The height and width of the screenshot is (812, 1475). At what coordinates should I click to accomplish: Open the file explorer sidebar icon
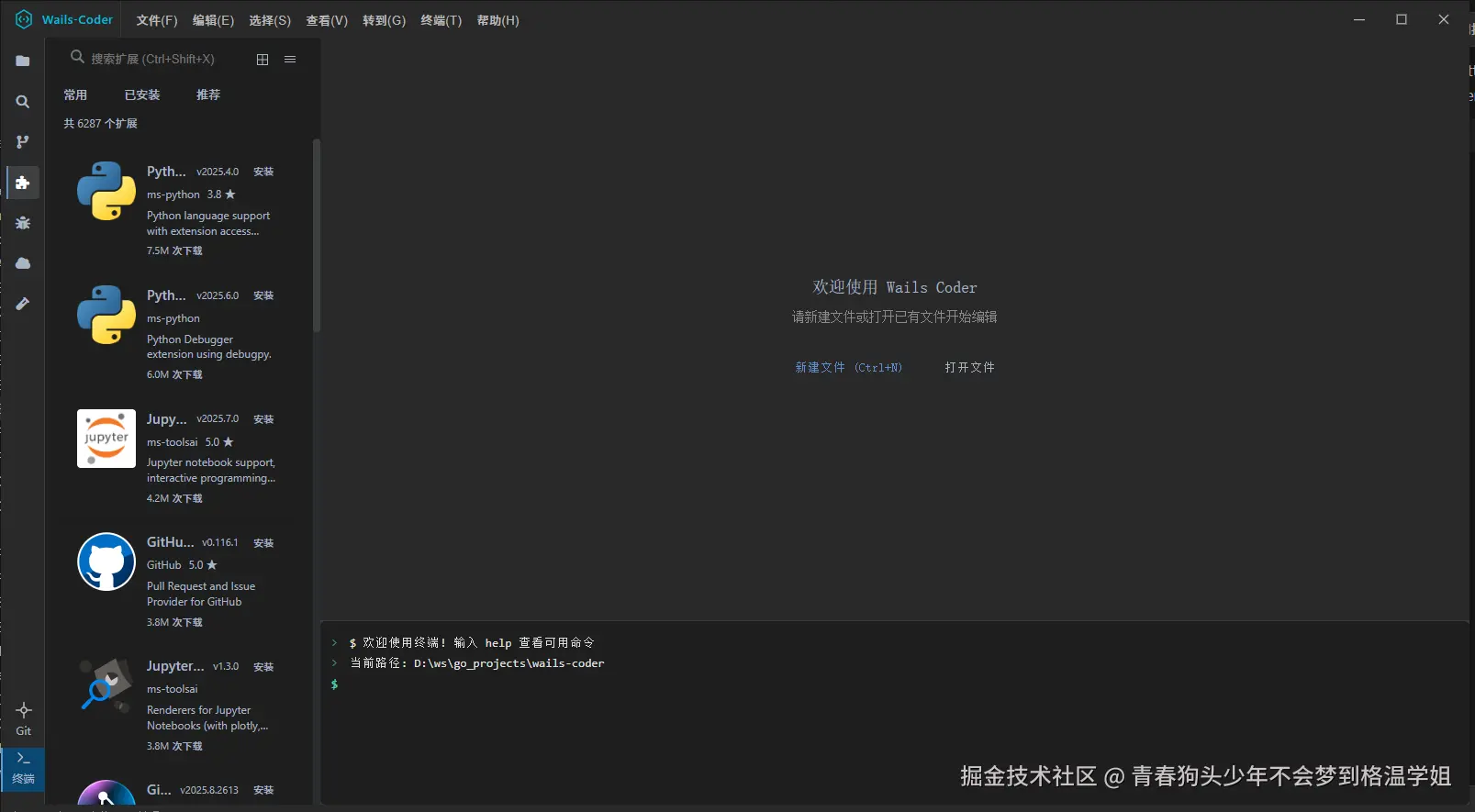[23, 61]
